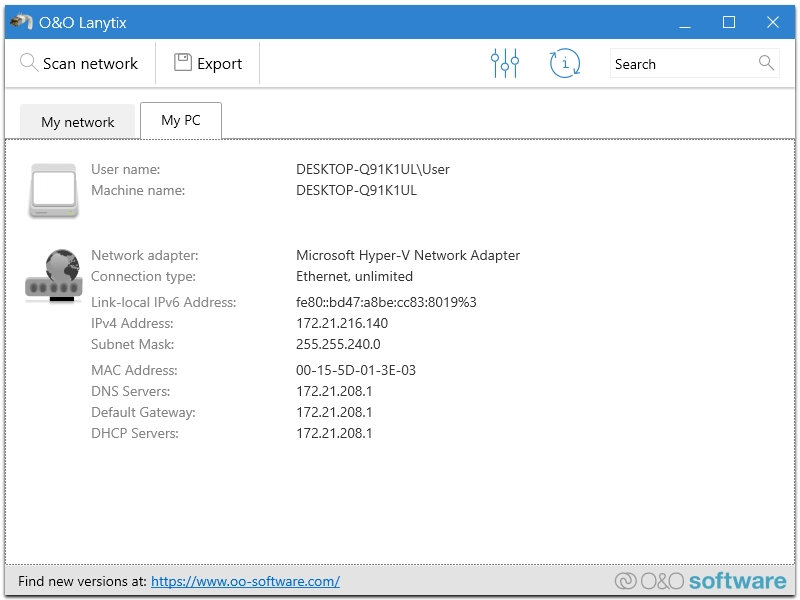This screenshot has width=800, height=600.
Task: Open the settings sliders icon
Action: pyautogui.click(x=505, y=63)
